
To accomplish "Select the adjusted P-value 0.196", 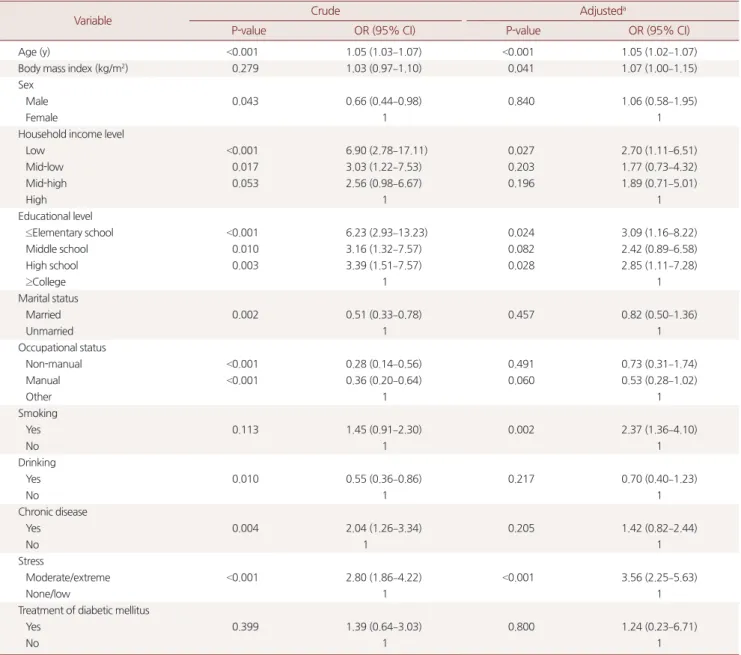I will [x=521, y=183].
